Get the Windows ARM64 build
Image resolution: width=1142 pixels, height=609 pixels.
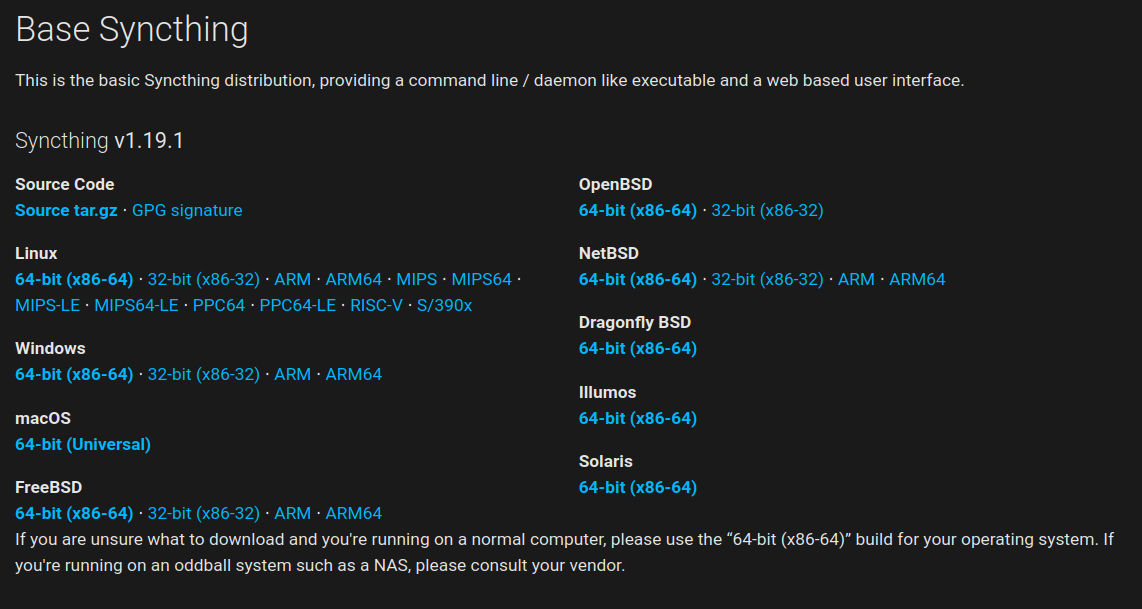(354, 374)
